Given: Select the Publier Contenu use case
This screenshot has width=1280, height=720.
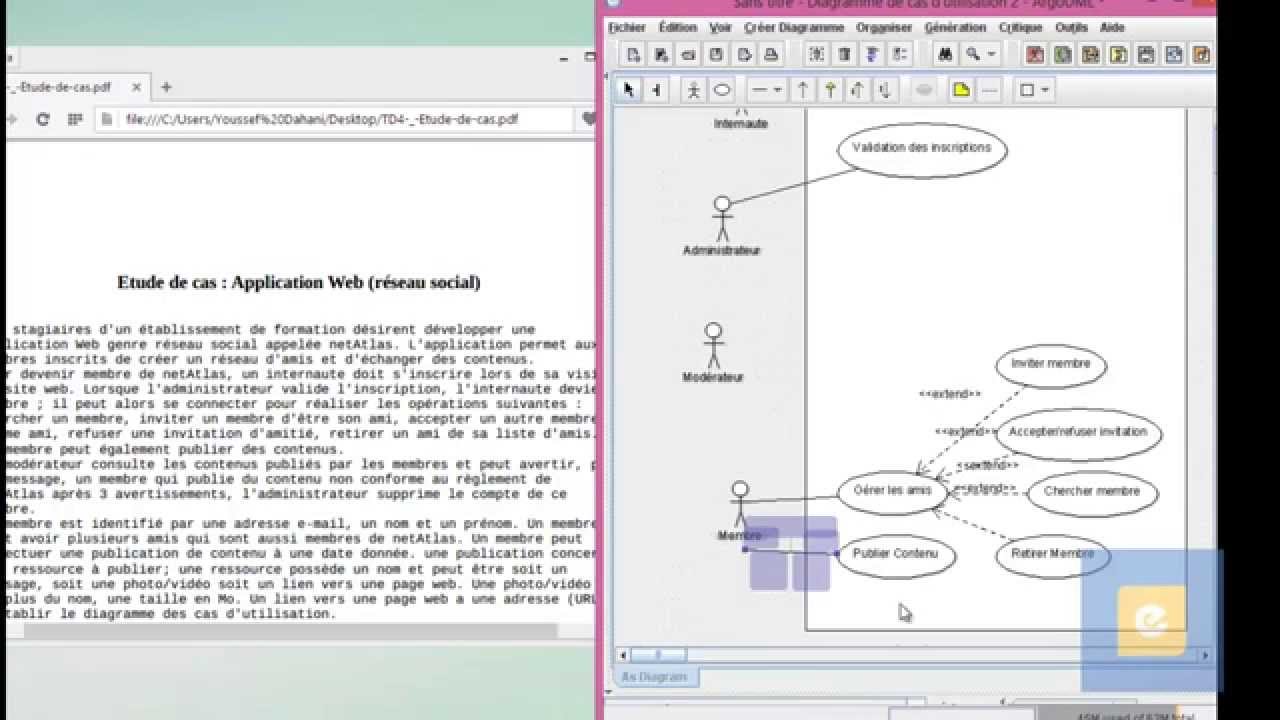Looking at the screenshot, I should [895, 555].
